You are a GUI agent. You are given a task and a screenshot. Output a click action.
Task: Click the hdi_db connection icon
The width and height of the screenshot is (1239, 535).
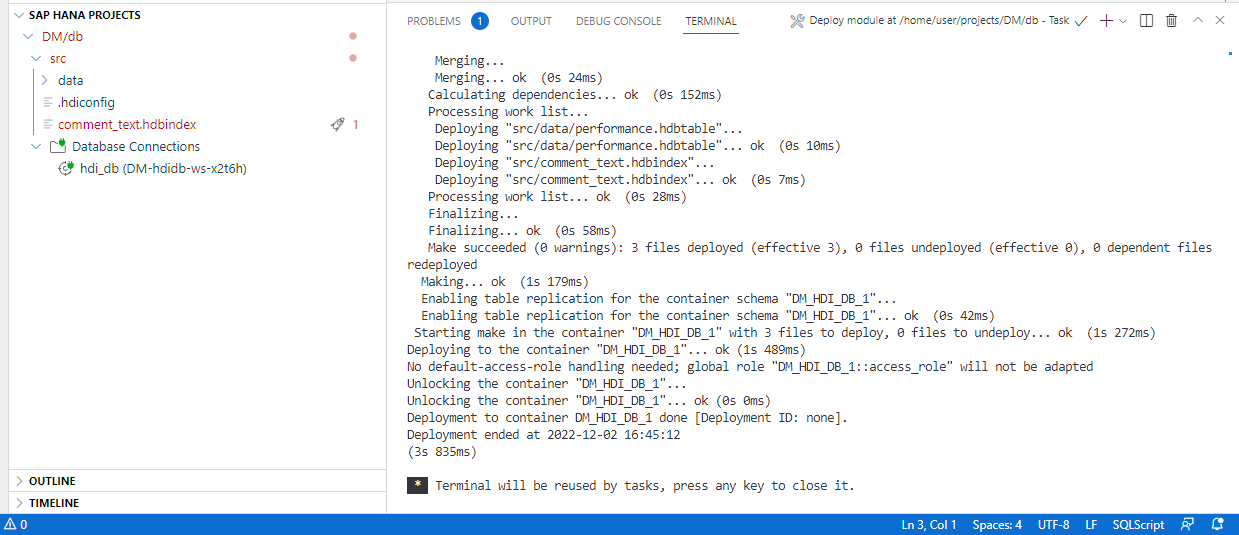[x=65, y=168]
